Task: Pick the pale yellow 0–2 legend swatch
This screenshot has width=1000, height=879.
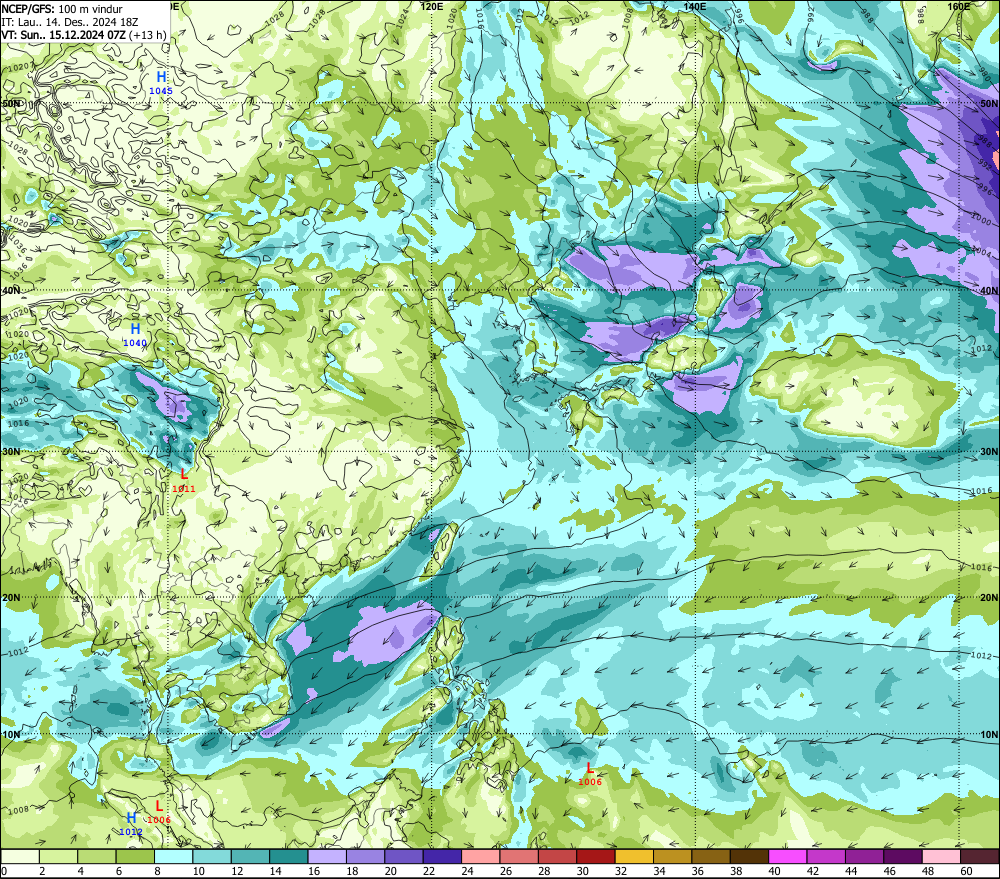Action: [x=20, y=857]
